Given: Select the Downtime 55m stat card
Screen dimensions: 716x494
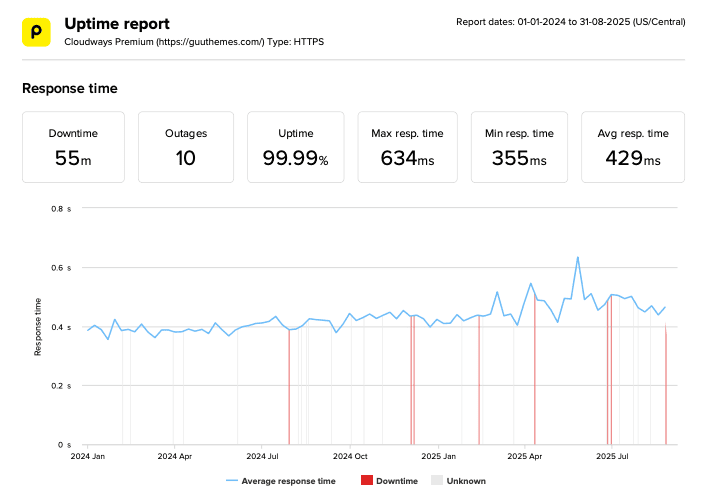Looking at the screenshot, I should 74,147.
